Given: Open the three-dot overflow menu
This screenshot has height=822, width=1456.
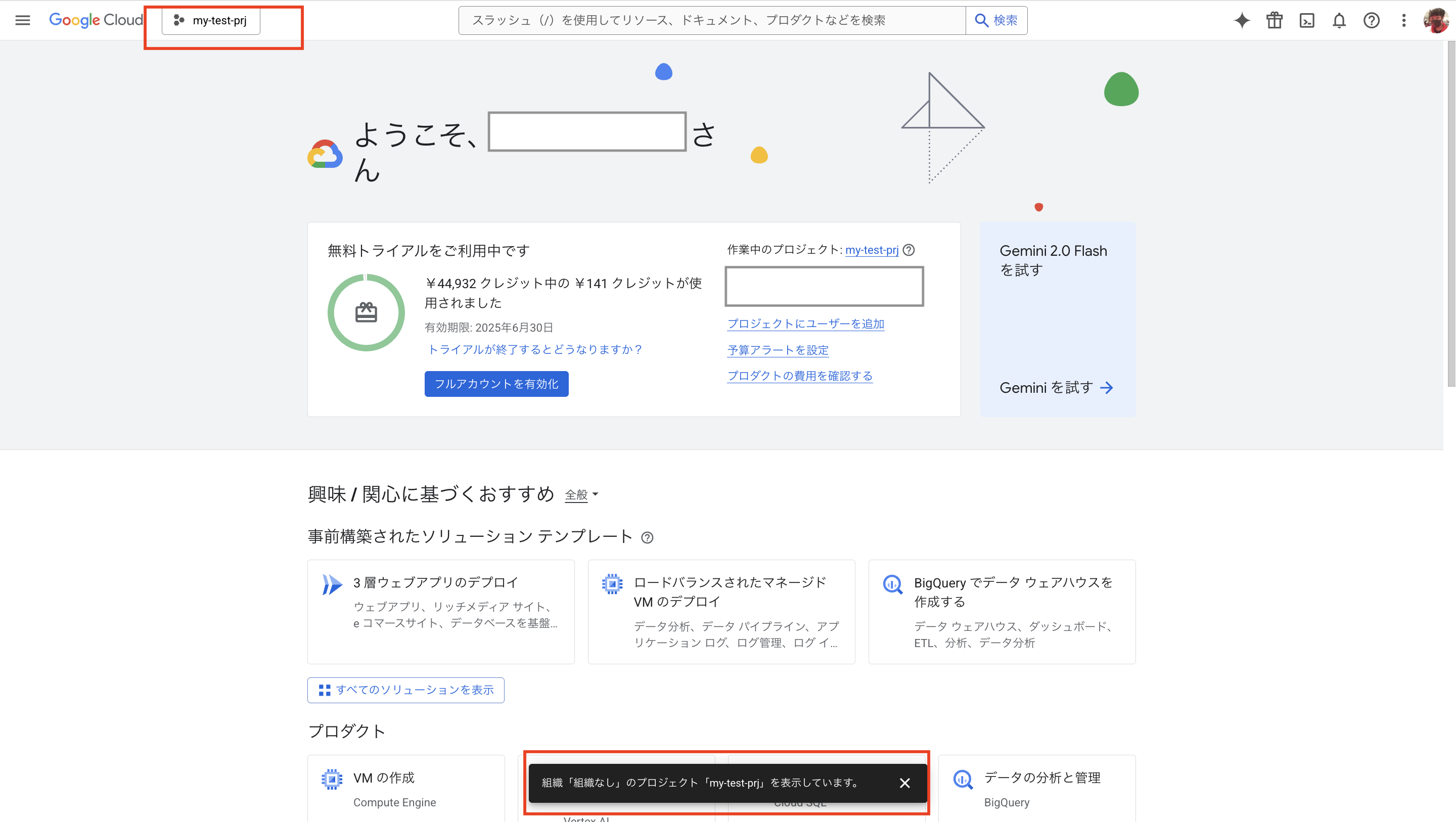Looking at the screenshot, I should coord(1404,20).
